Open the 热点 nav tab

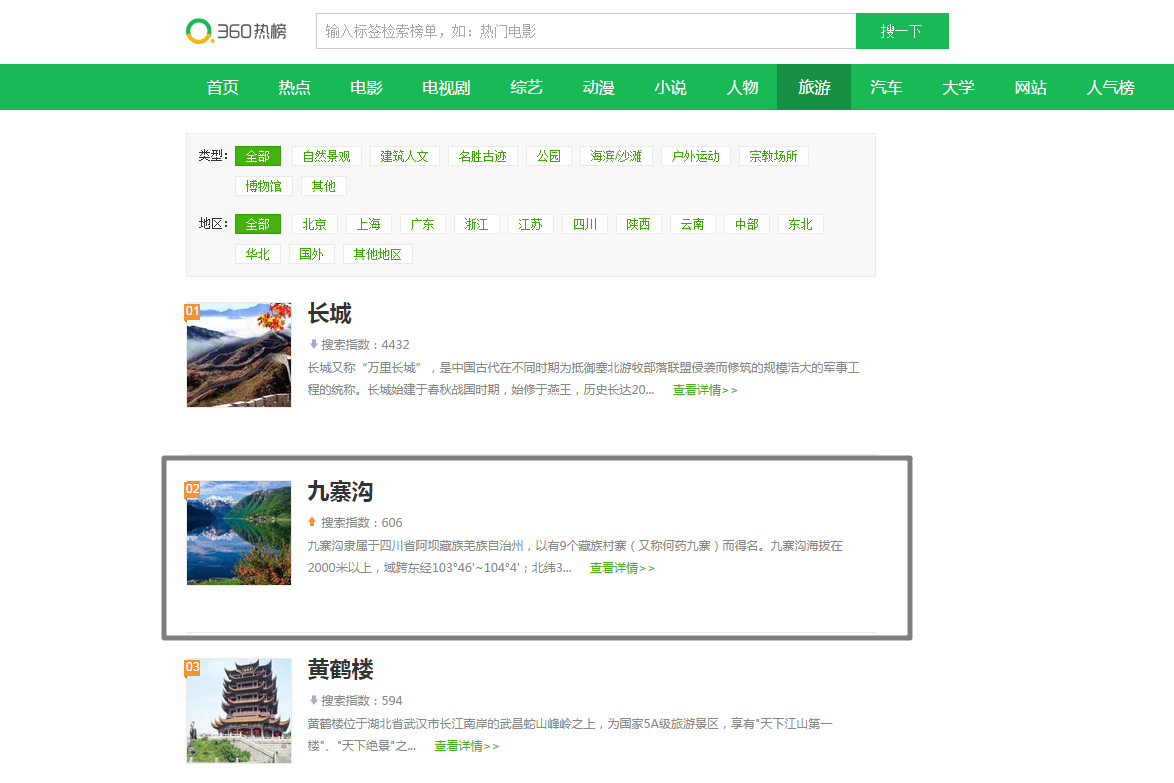pos(294,88)
